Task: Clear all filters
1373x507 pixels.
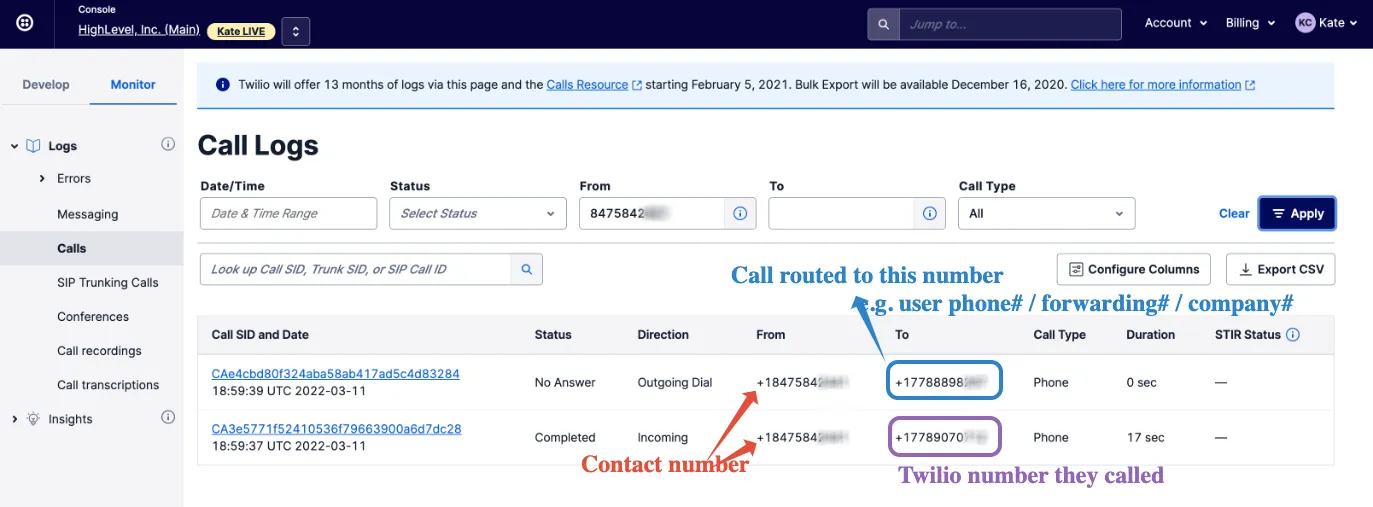Action: tap(1234, 213)
